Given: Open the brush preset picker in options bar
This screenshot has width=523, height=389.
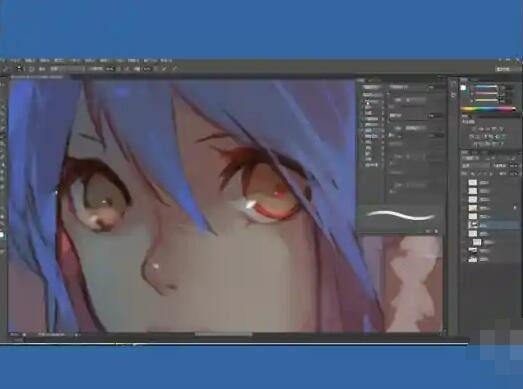Looking at the screenshot, I should point(20,69).
